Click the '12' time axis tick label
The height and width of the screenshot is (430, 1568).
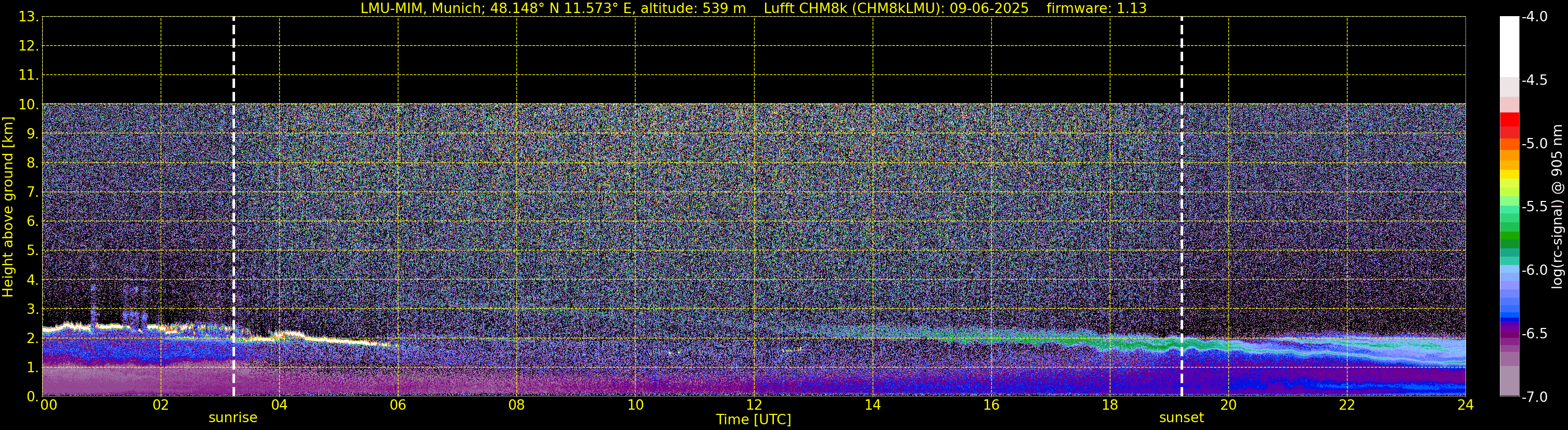point(754,405)
